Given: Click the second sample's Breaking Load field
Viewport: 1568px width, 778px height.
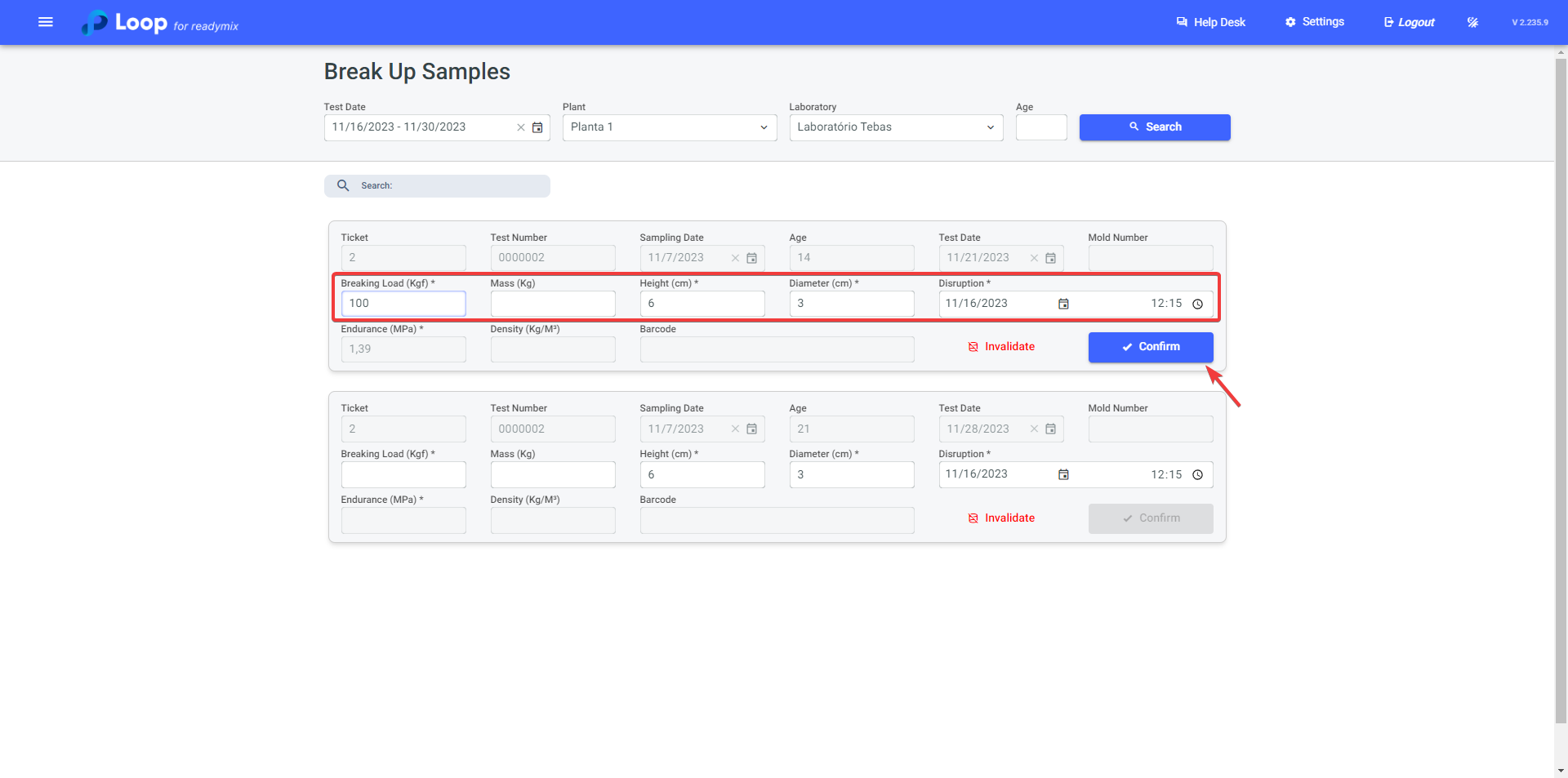Looking at the screenshot, I should (x=403, y=474).
